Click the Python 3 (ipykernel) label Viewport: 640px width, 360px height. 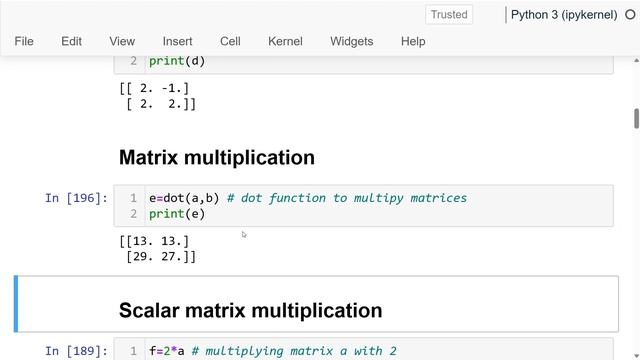click(564, 15)
